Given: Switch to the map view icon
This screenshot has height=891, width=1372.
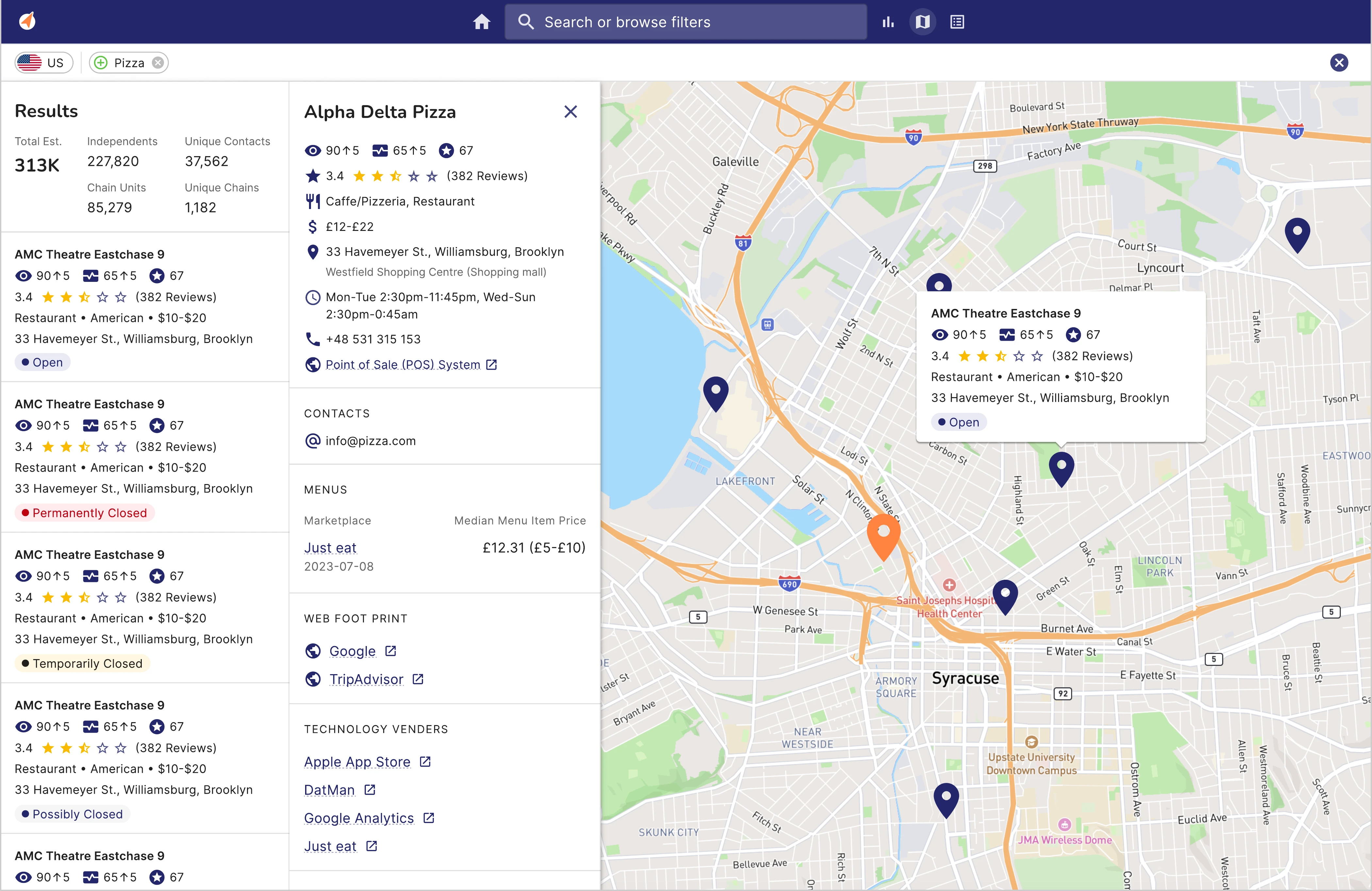Looking at the screenshot, I should (923, 22).
